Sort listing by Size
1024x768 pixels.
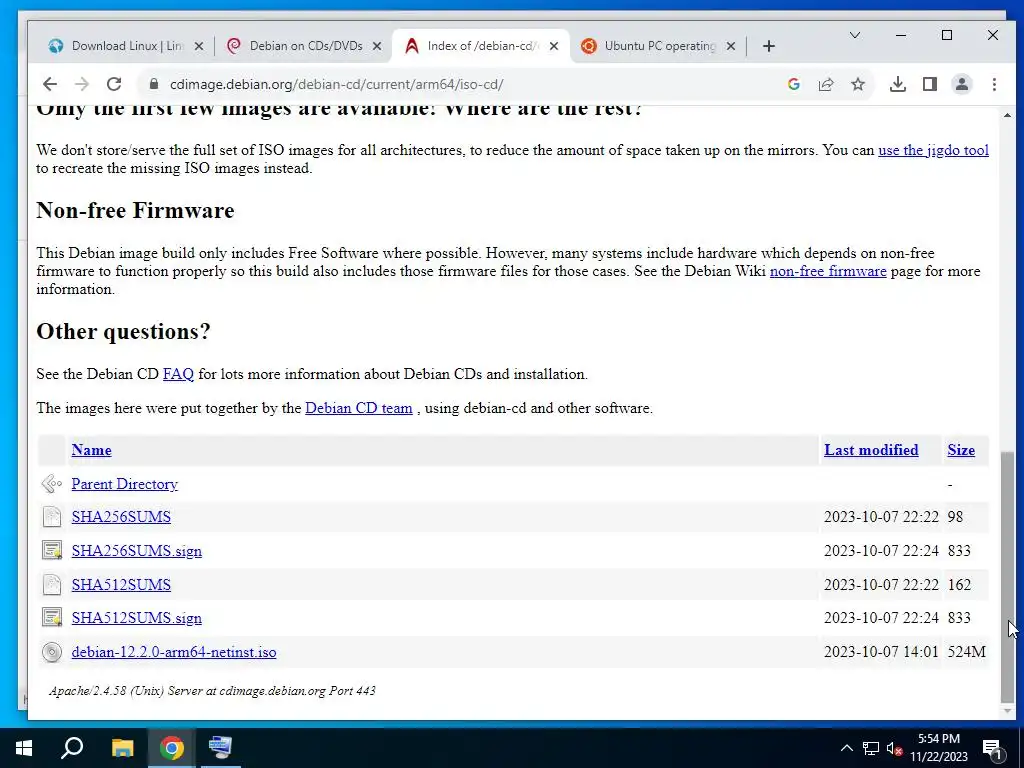click(x=961, y=450)
